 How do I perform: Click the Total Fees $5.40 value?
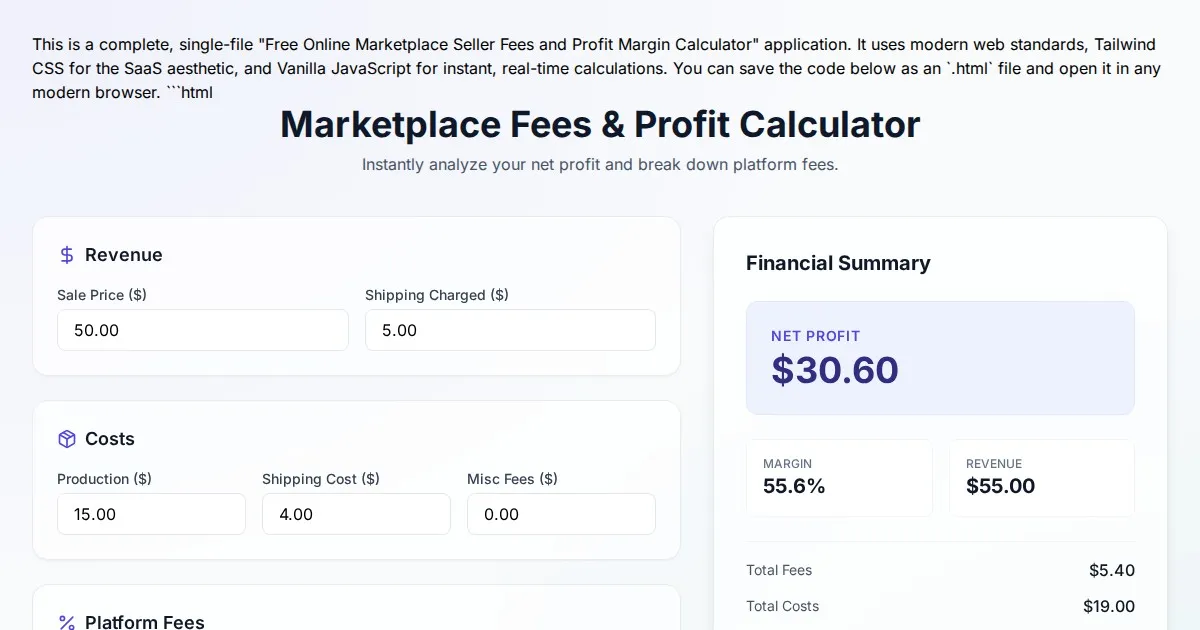(x=1111, y=570)
